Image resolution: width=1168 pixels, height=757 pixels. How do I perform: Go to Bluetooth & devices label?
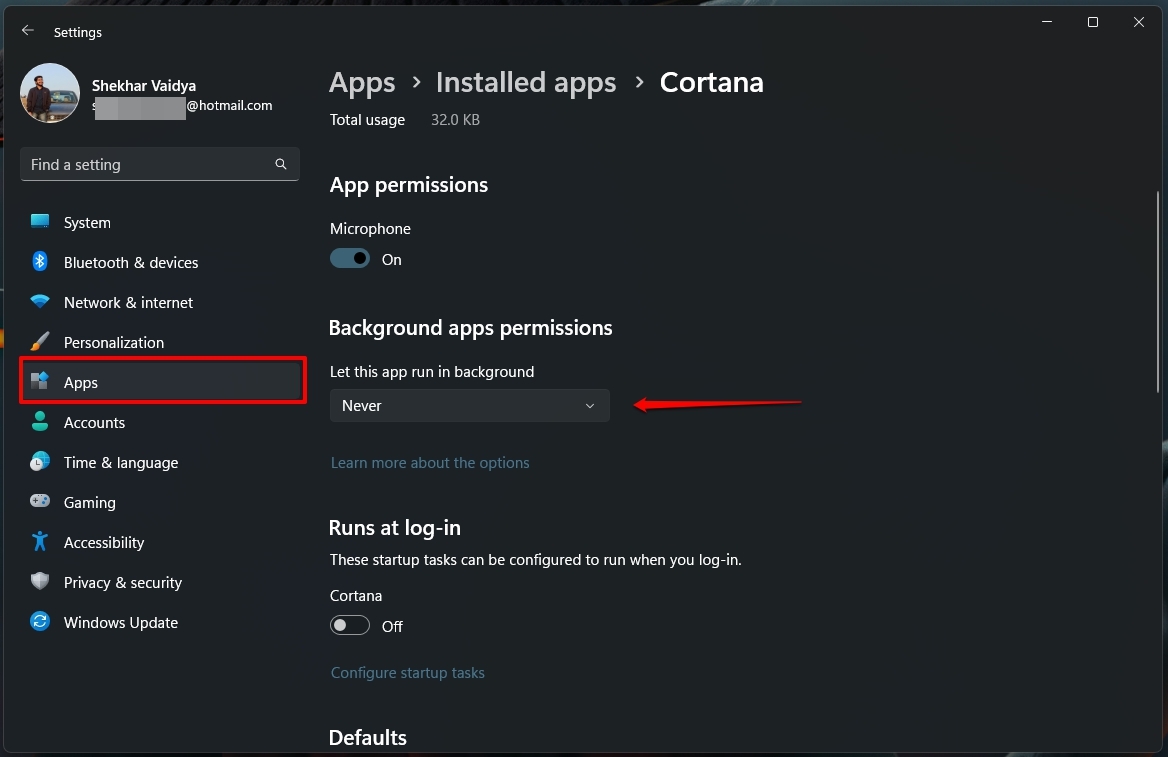pyautogui.click(x=131, y=262)
